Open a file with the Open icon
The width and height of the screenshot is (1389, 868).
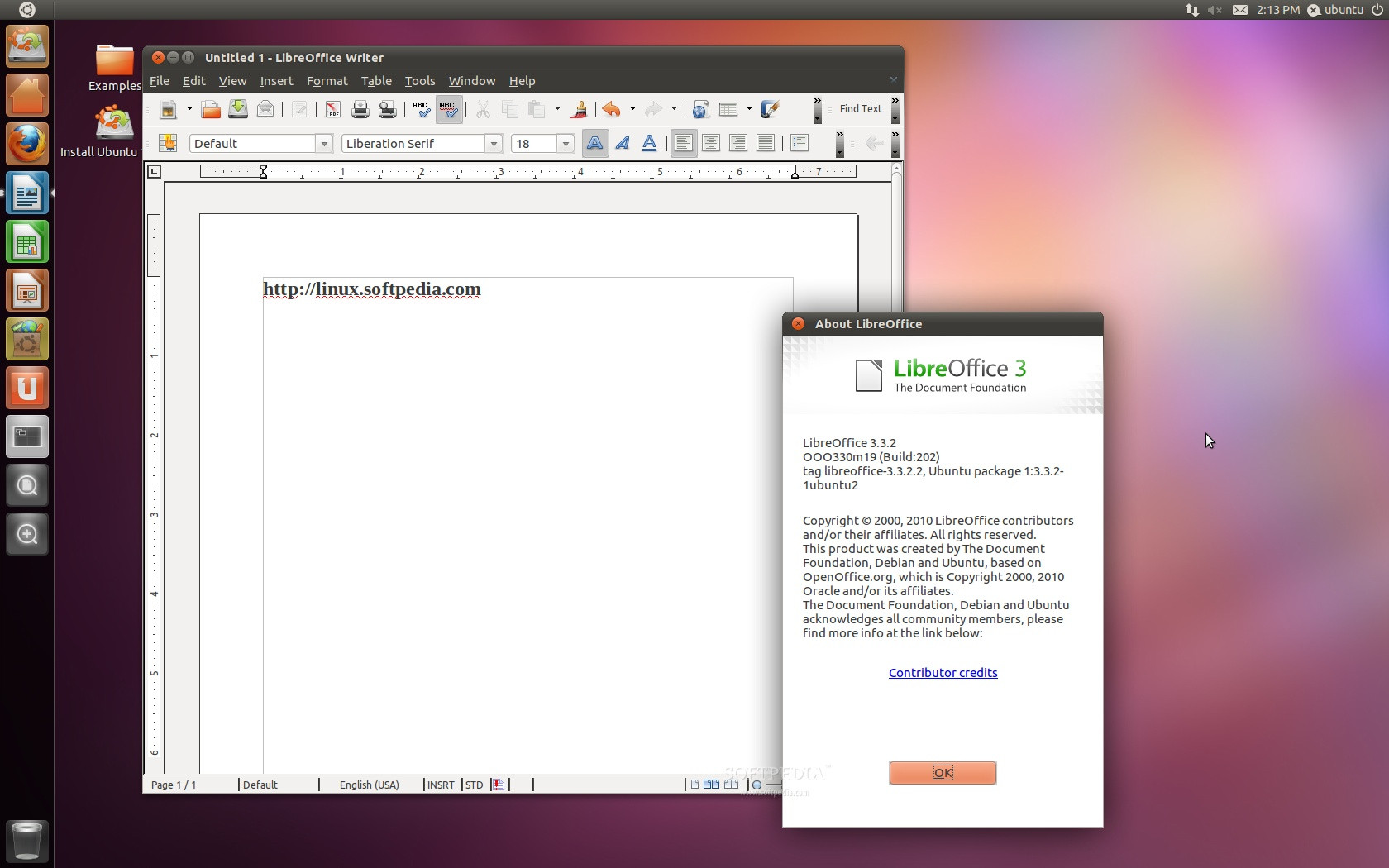[210, 109]
